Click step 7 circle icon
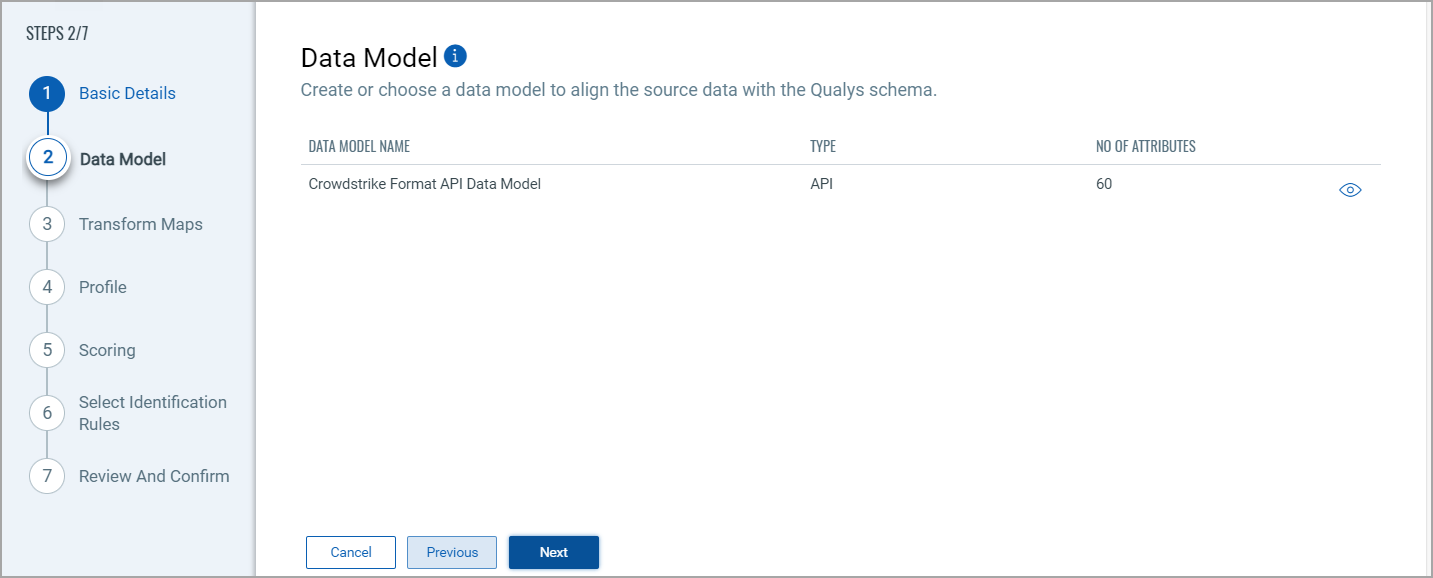The width and height of the screenshot is (1433, 578). [x=47, y=476]
